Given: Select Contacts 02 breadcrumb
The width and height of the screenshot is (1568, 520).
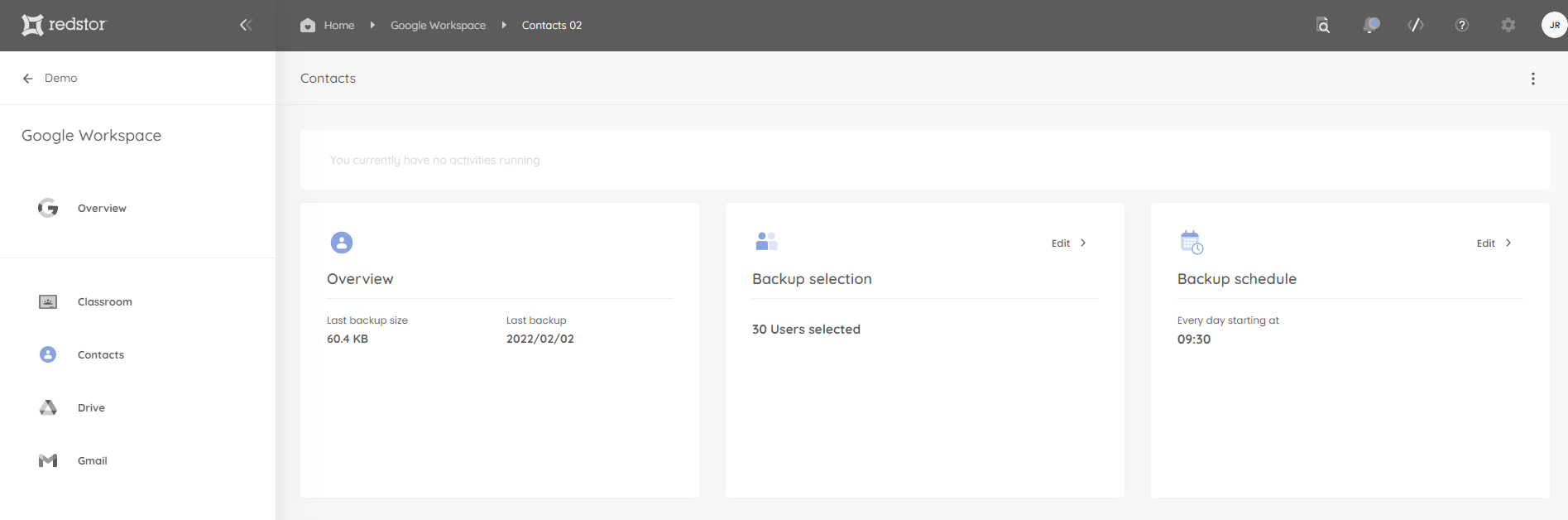Looking at the screenshot, I should (552, 26).
